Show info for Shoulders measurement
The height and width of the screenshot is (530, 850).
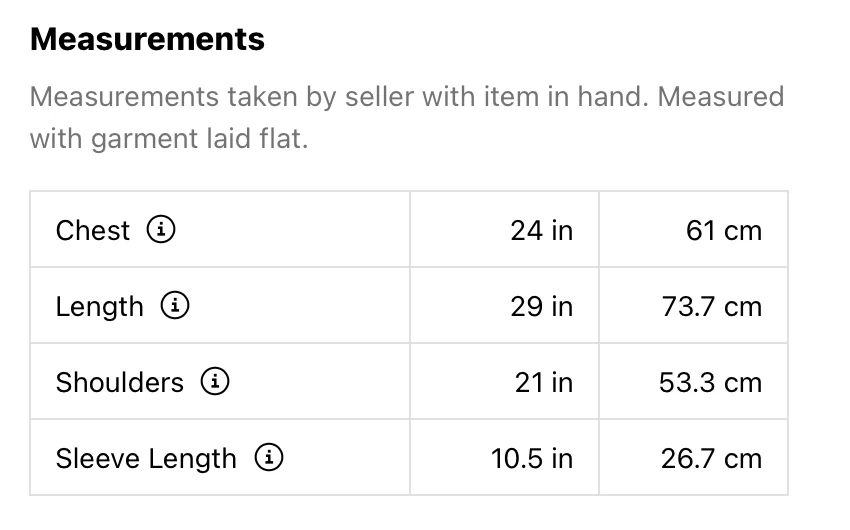(216, 382)
